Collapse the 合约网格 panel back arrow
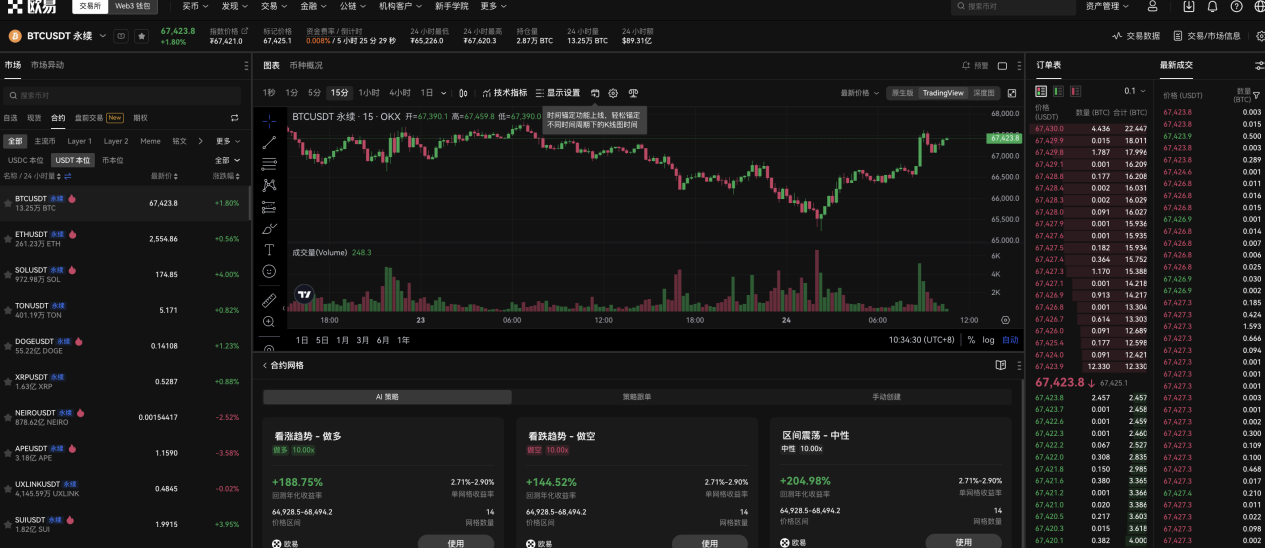This screenshot has height=548, width=1265. click(265, 365)
